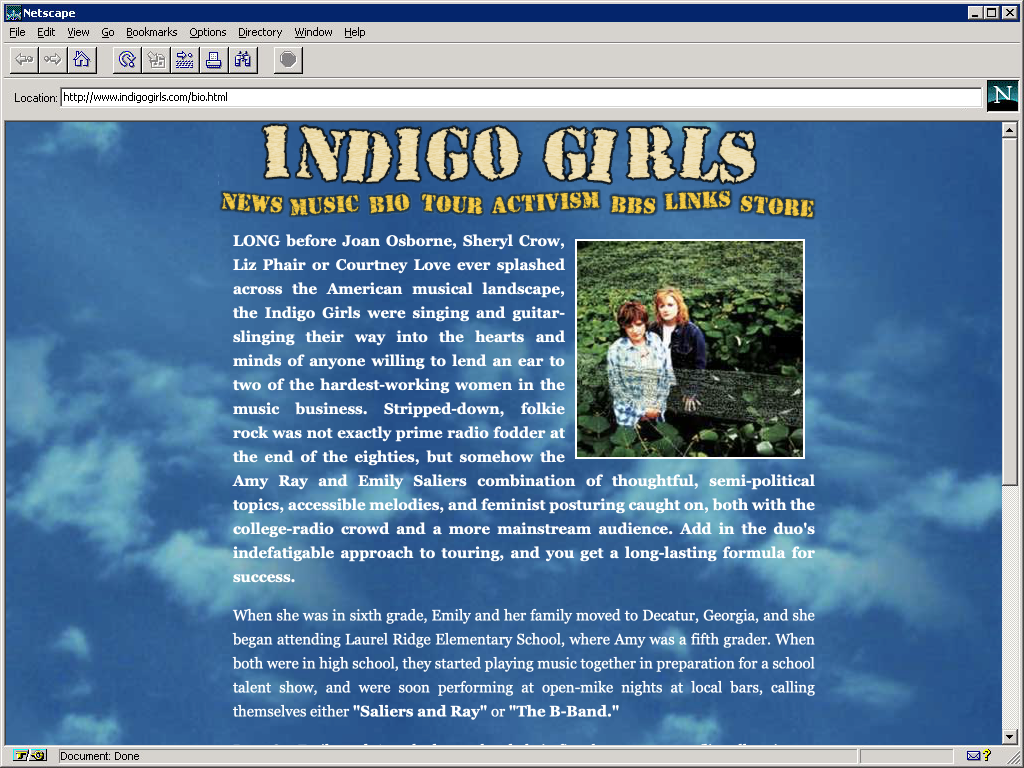Open the Bookmarks menu
Screen dimensions: 1024x768
click(151, 32)
